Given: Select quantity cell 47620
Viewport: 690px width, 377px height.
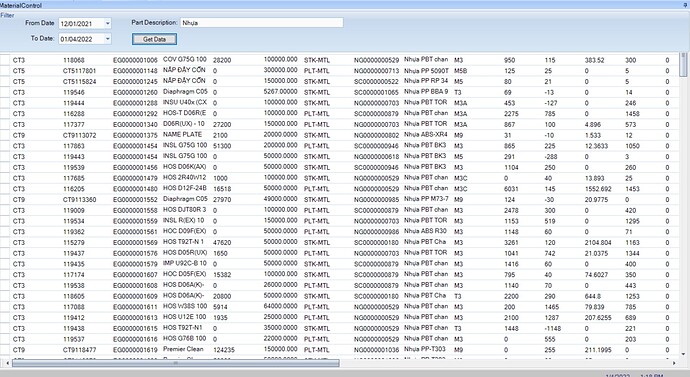Looking at the screenshot, I should click(222, 242).
